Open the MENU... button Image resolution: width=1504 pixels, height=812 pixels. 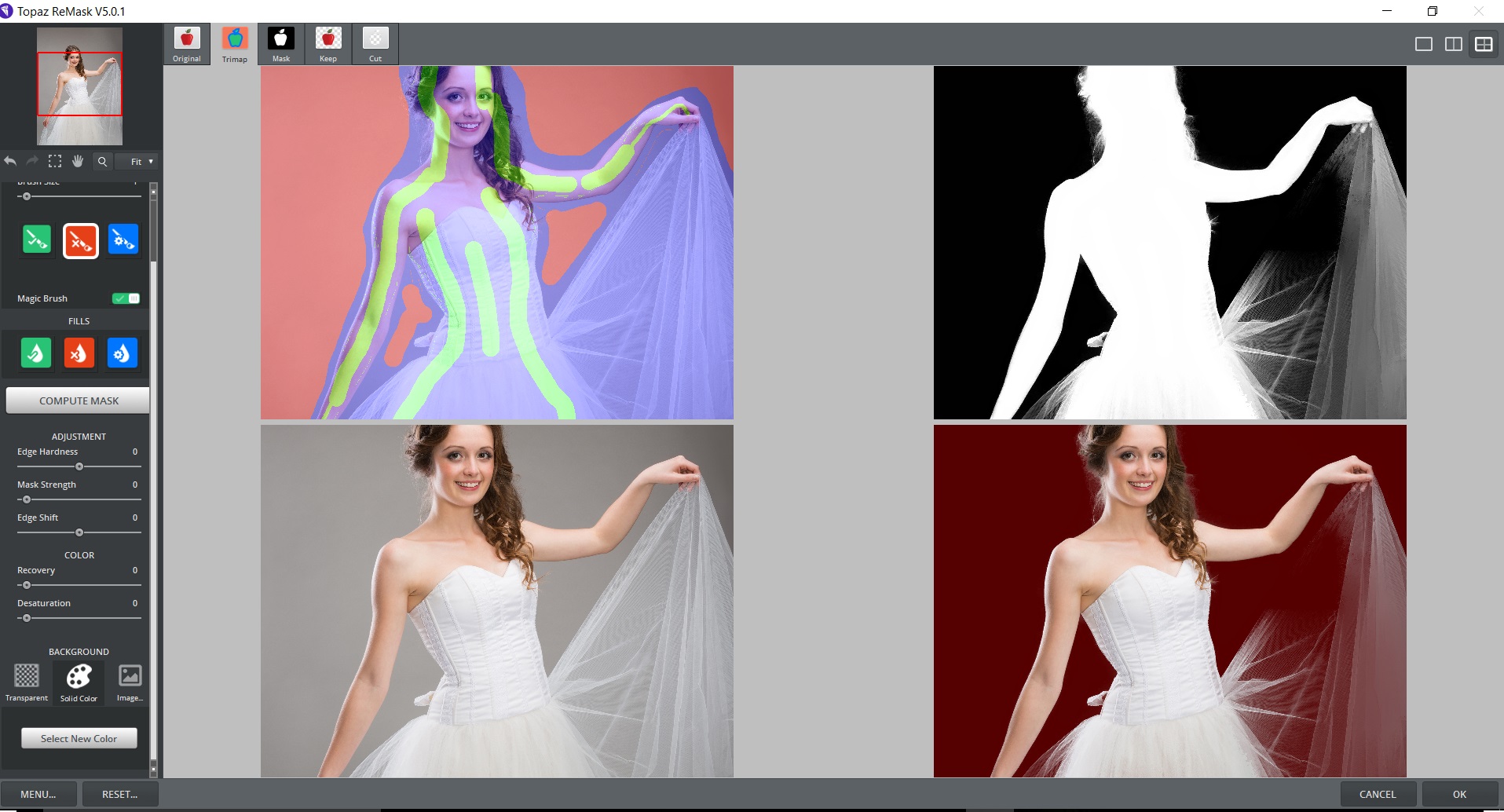pyautogui.click(x=38, y=794)
